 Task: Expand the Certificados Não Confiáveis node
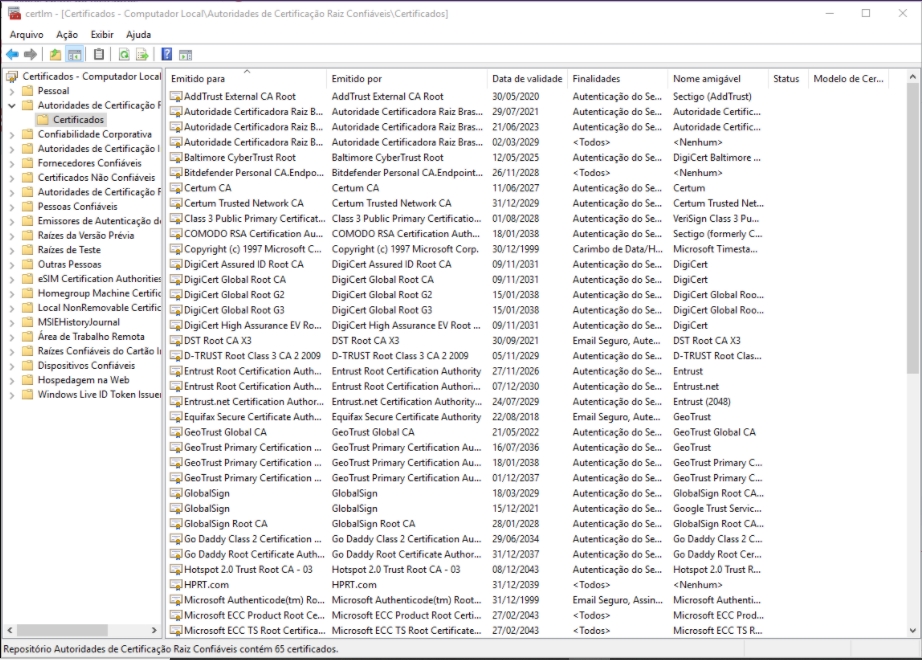point(12,178)
